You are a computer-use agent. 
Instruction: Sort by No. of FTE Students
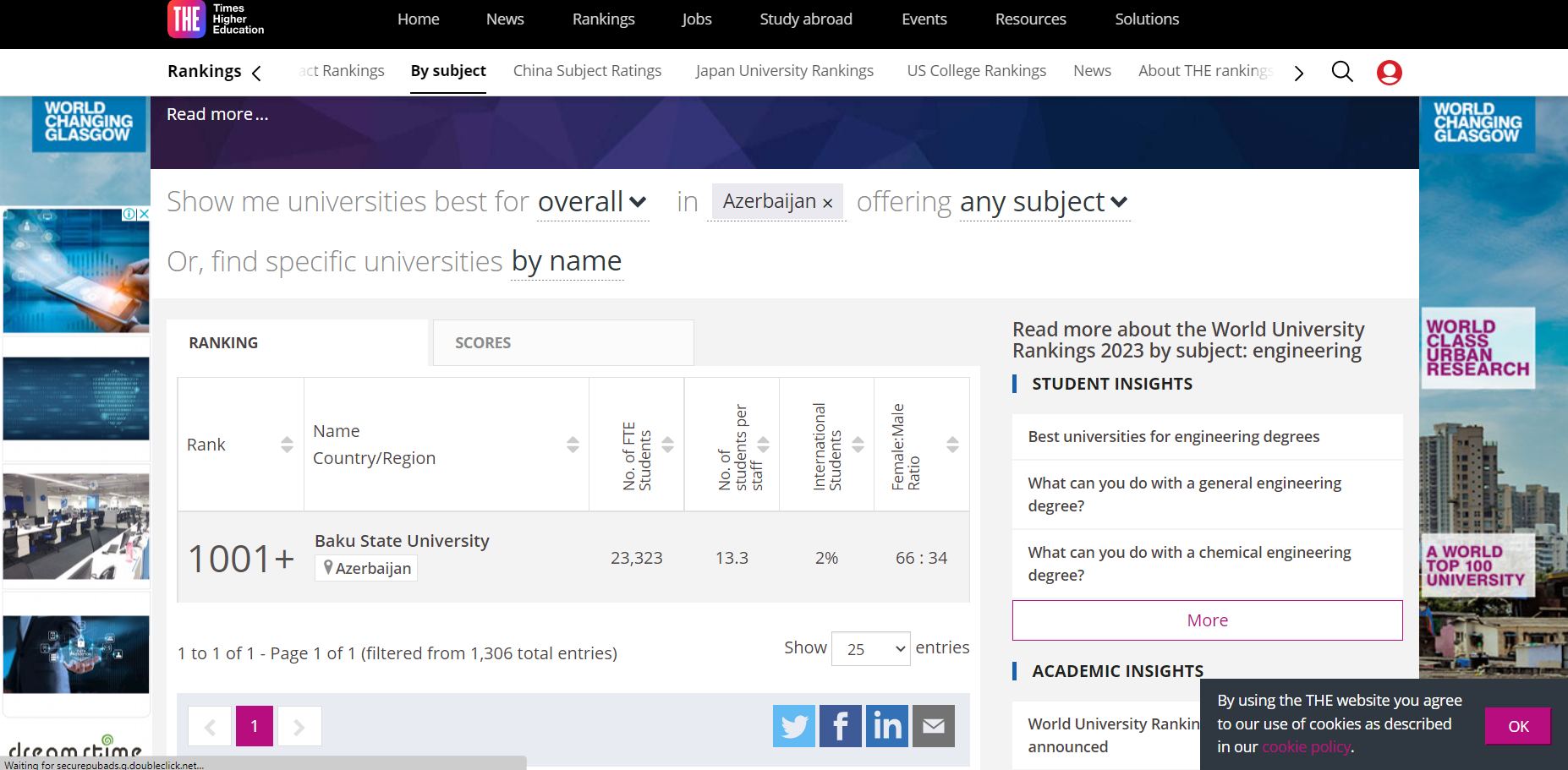click(667, 445)
